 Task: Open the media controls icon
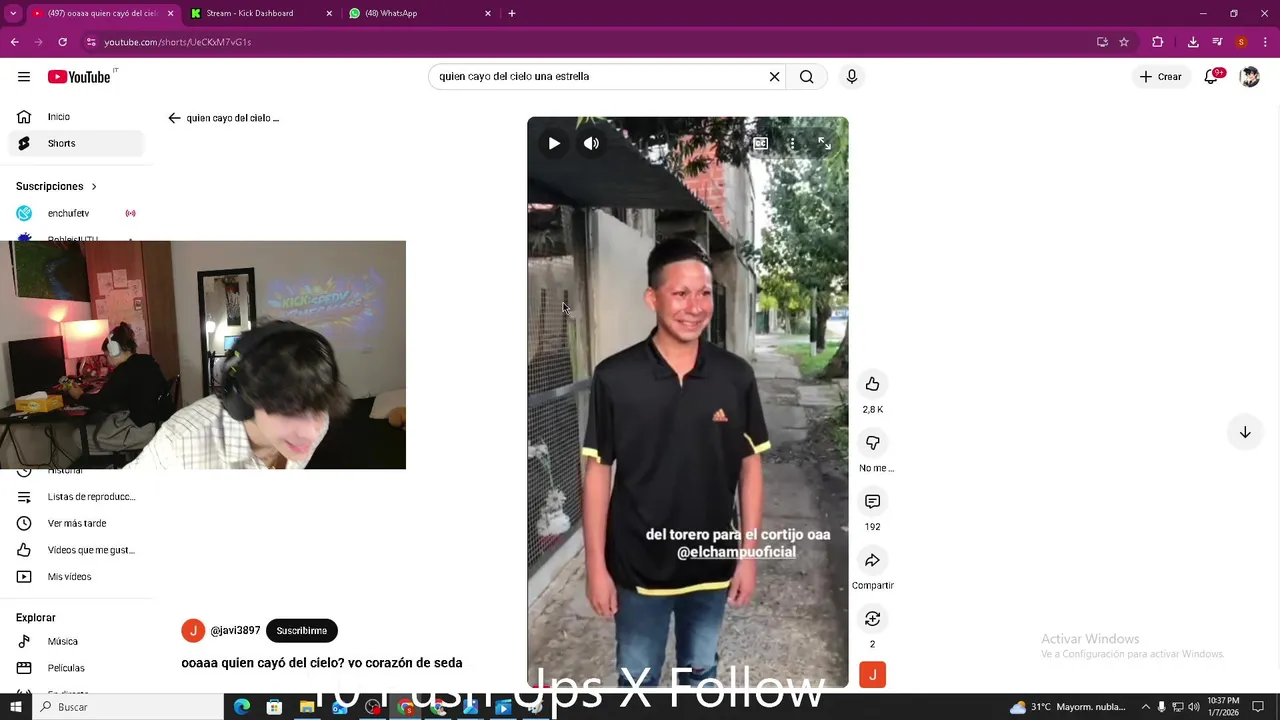1217,42
